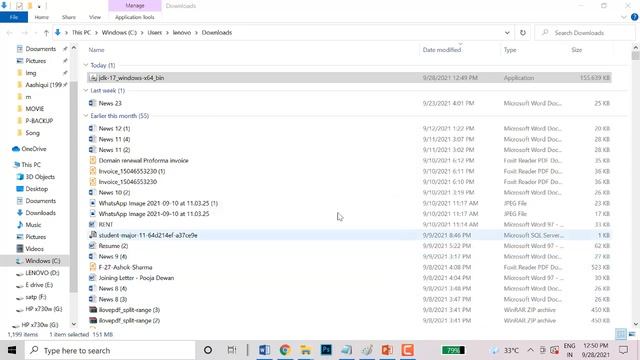Select the Invoice_15046553230 (1) PDF icon
The image size is (640, 360).
(93, 171)
